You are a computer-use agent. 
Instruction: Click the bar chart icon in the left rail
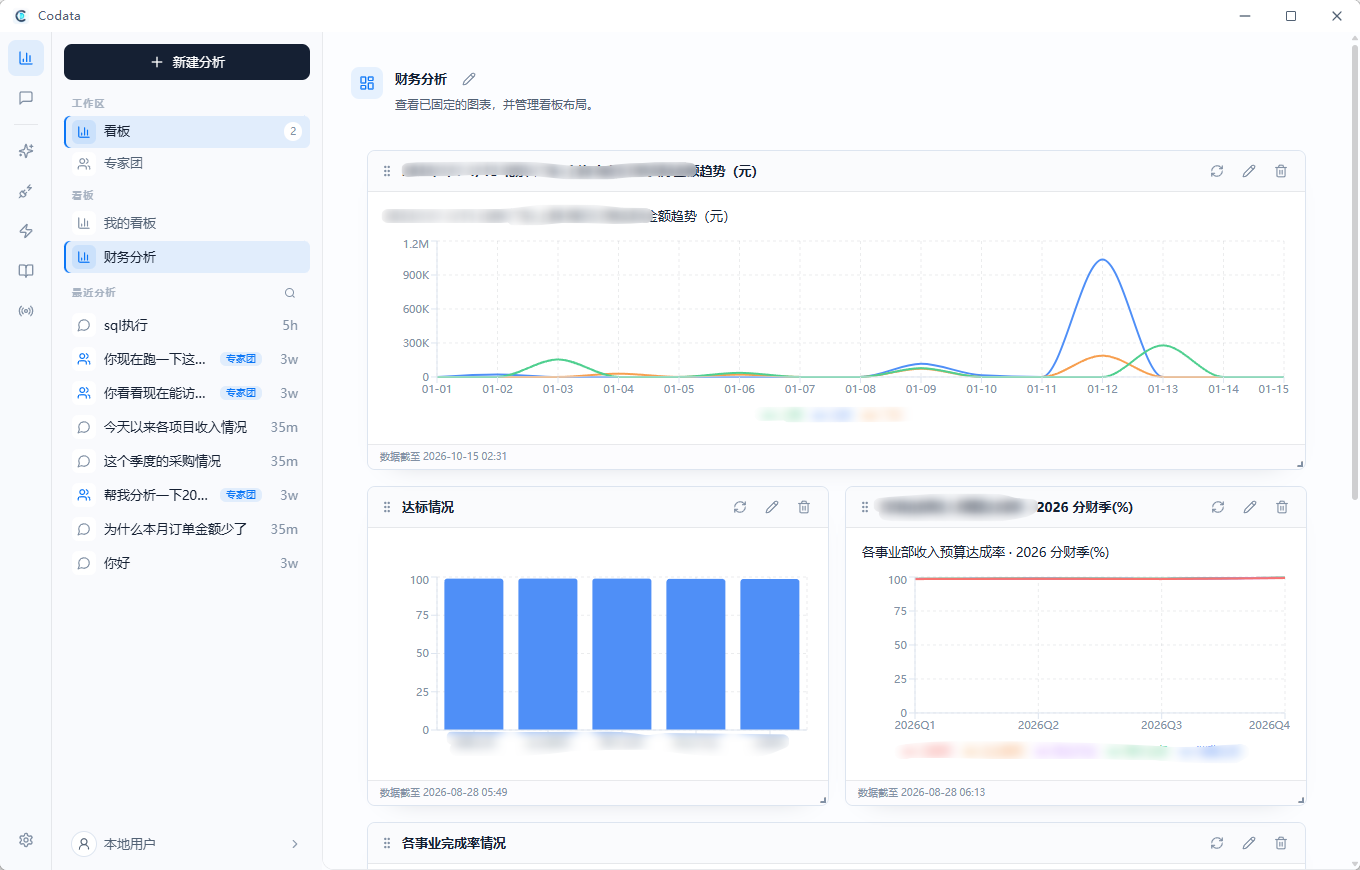26,58
